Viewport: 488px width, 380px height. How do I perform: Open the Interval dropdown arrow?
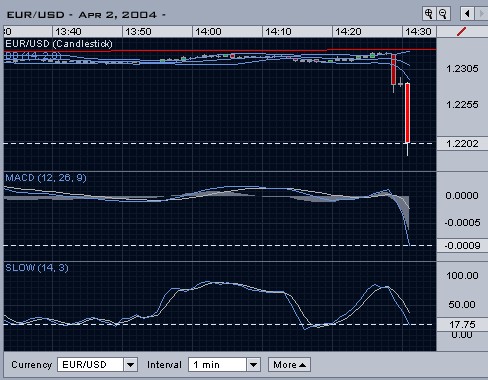point(253,364)
